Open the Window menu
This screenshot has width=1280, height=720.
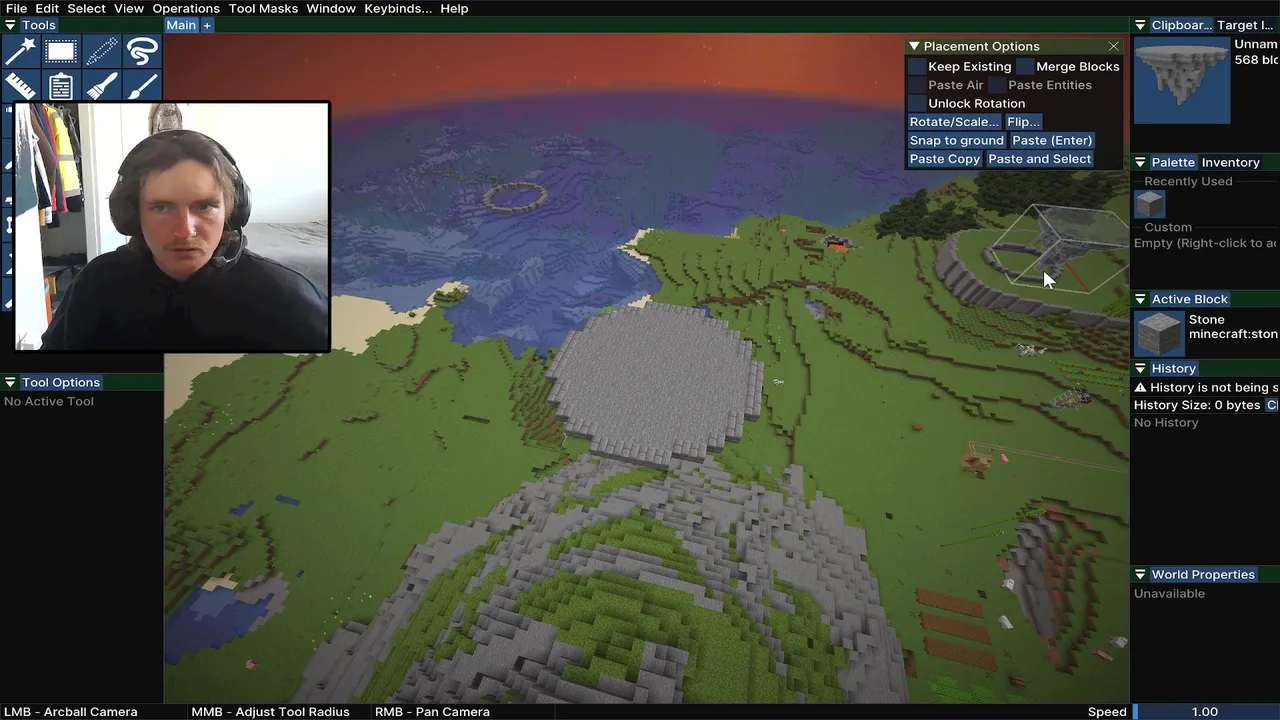[x=331, y=8]
